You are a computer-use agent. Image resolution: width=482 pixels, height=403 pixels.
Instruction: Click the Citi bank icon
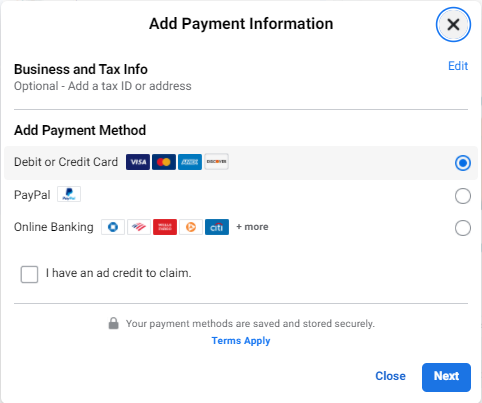coord(217,227)
